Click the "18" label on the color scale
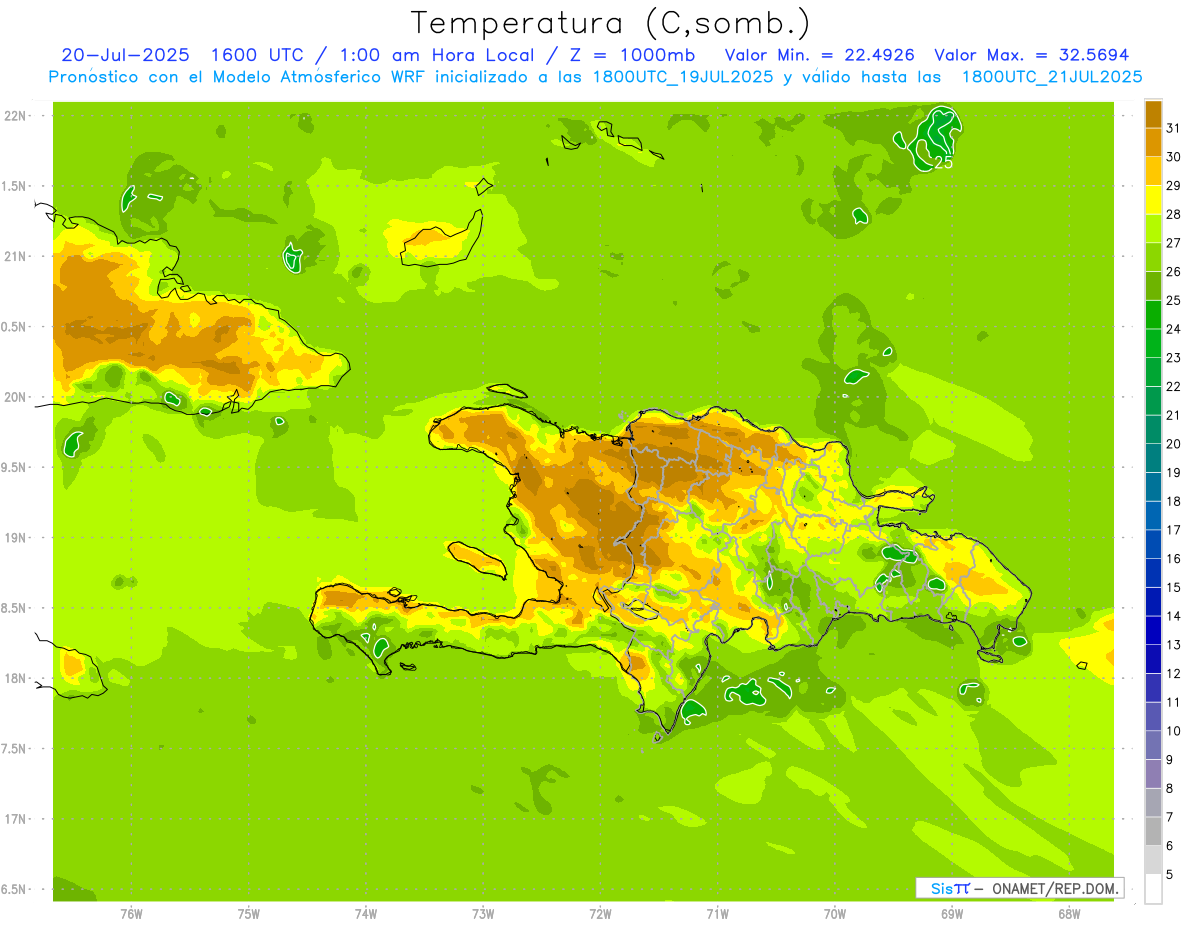The image size is (1200, 927). [1174, 502]
